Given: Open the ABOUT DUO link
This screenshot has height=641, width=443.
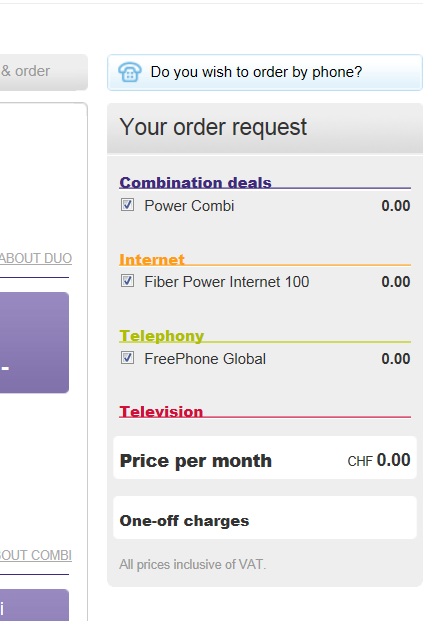Looking at the screenshot, I should pyautogui.click(x=36, y=258).
